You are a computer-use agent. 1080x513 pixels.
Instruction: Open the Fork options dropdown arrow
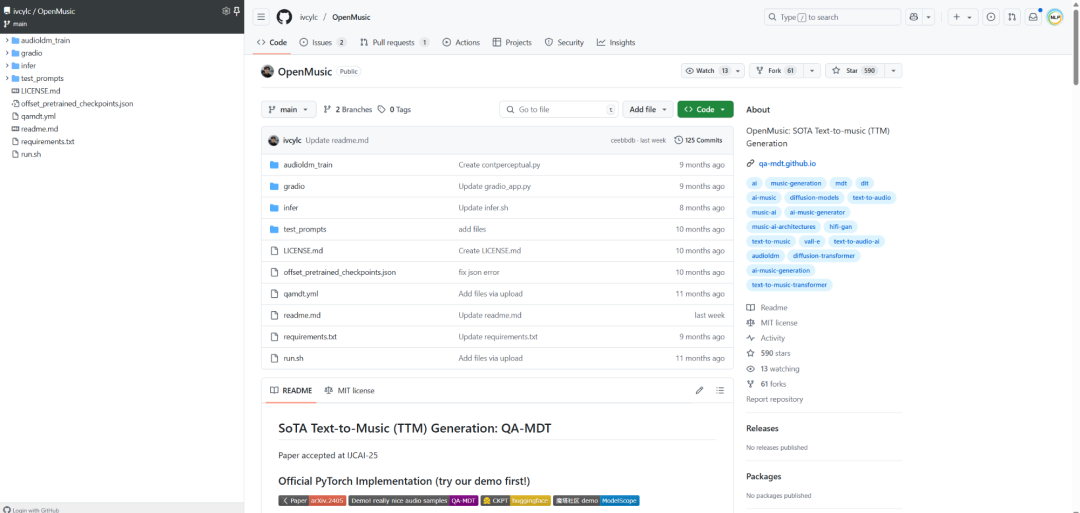pyautogui.click(x=814, y=71)
